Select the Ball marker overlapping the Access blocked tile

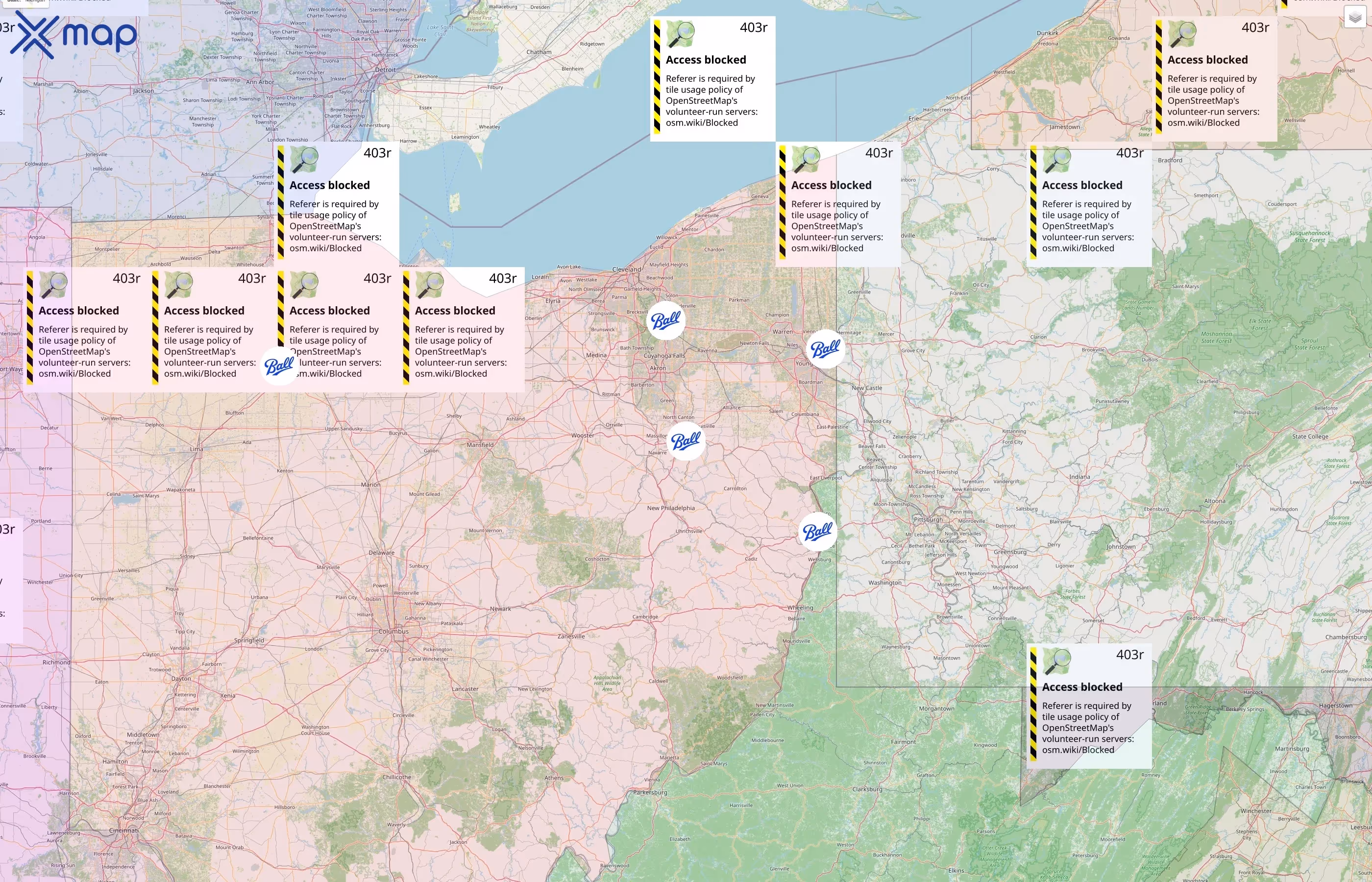(279, 366)
